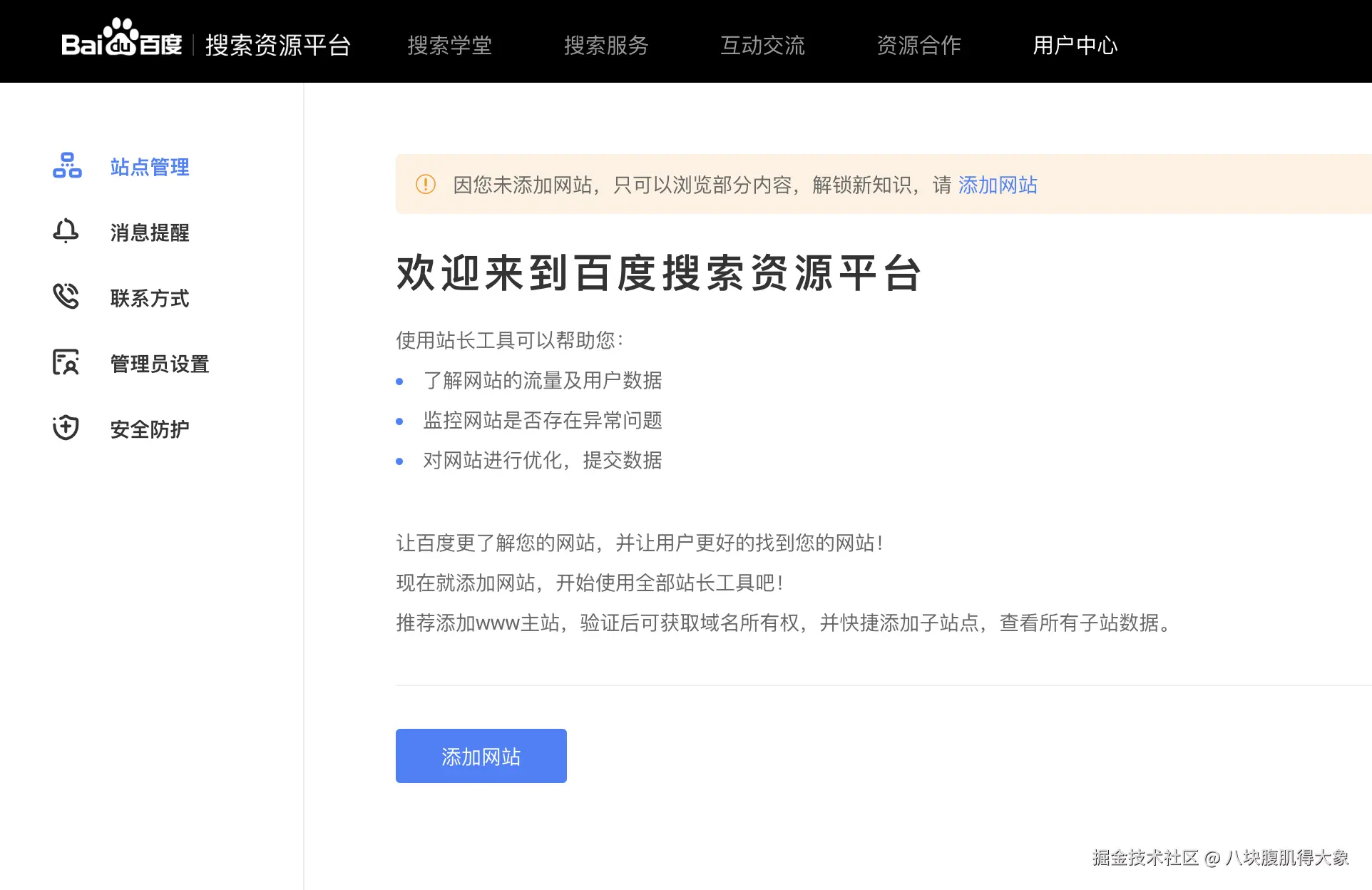Click the 消息提醒 bell icon
Viewport: 1372px width, 890px height.
[x=66, y=231]
